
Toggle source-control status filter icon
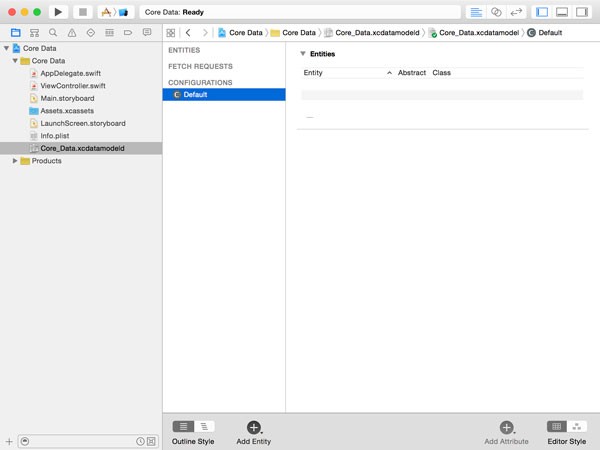151,441
